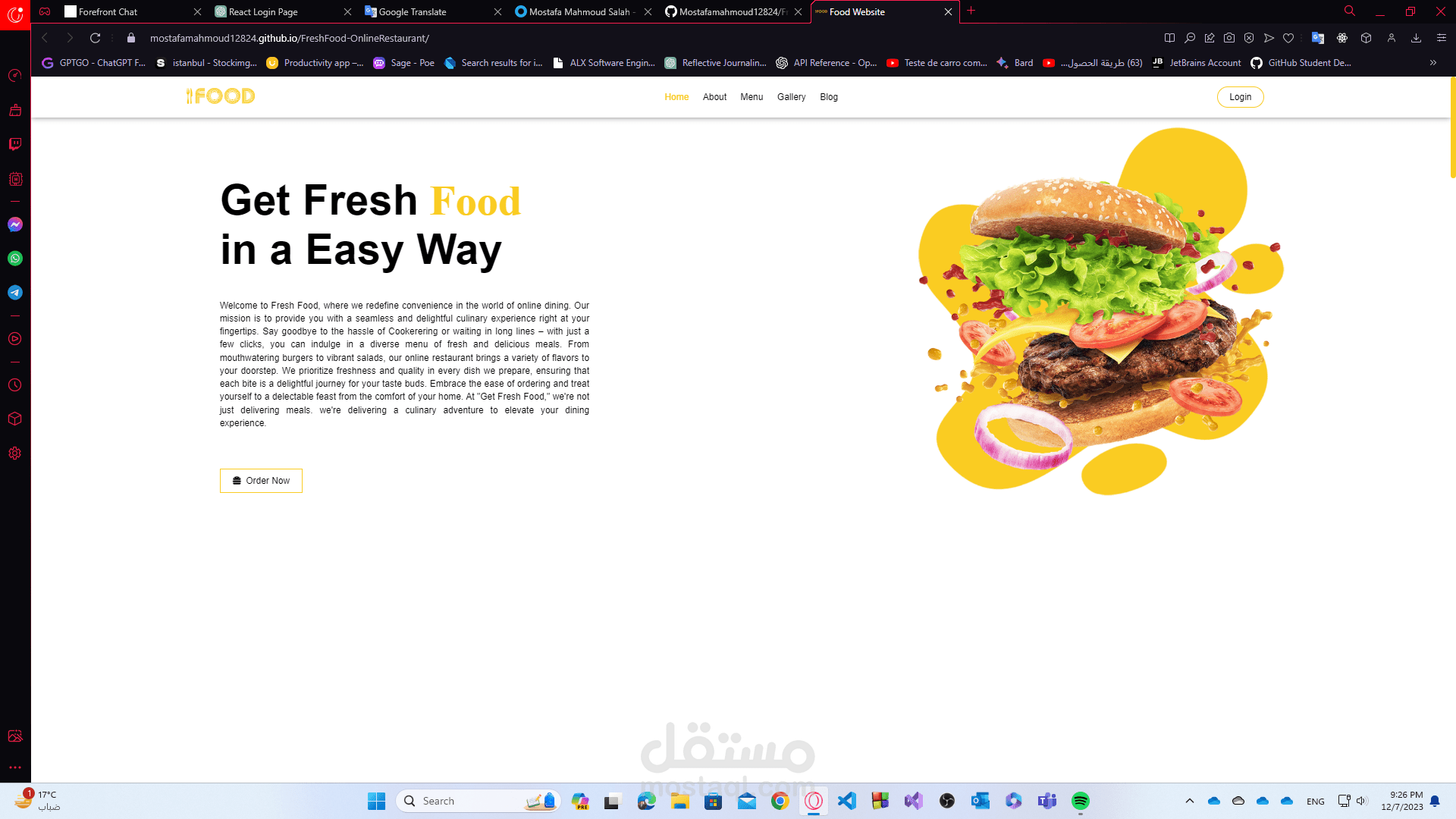This screenshot has height=819, width=1456.
Task: Open Twitch in the Opera GX sidebar
Action: click(x=15, y=144)
